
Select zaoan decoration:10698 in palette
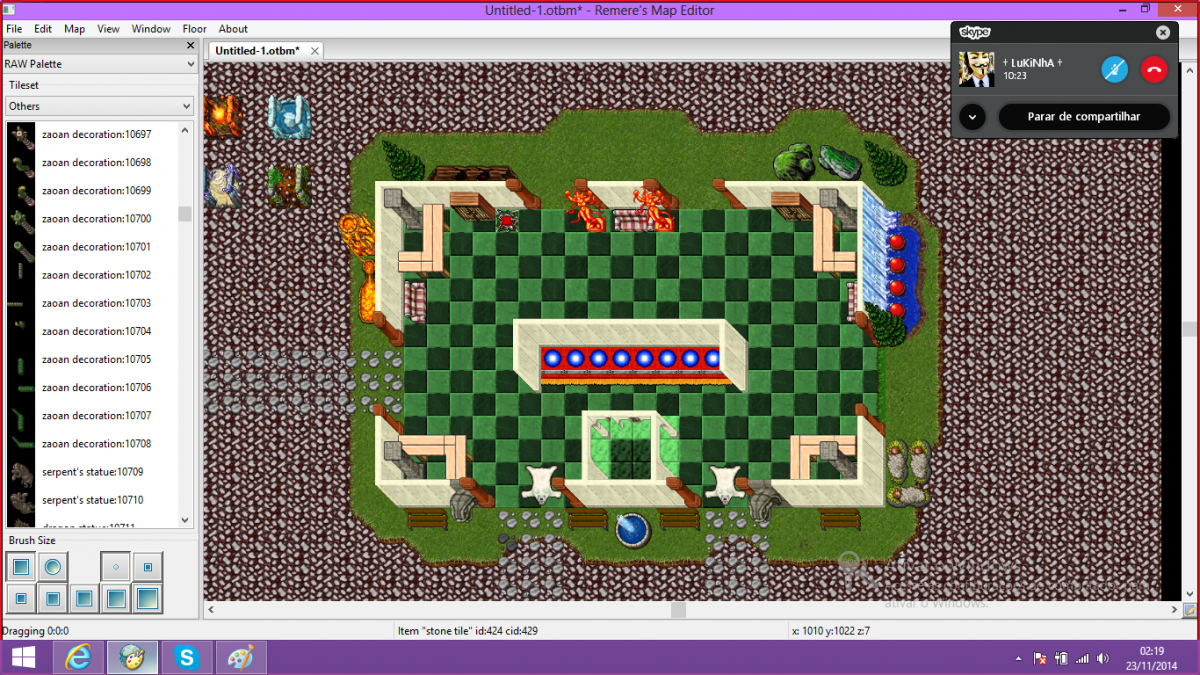pyautogui.click(x=98, y=162)
